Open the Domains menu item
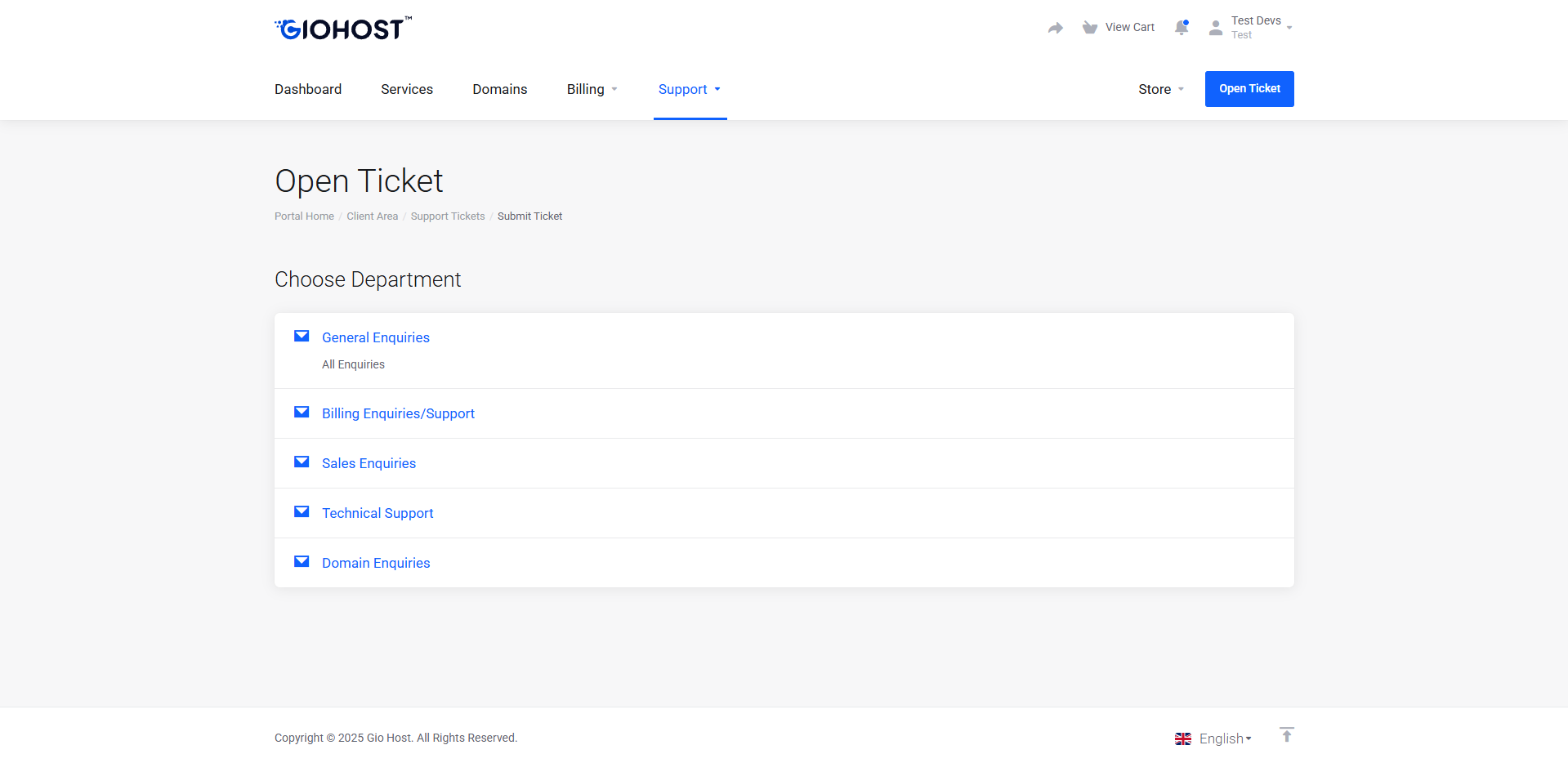This screenshot has height=763, width=1568. coord(500,89)
